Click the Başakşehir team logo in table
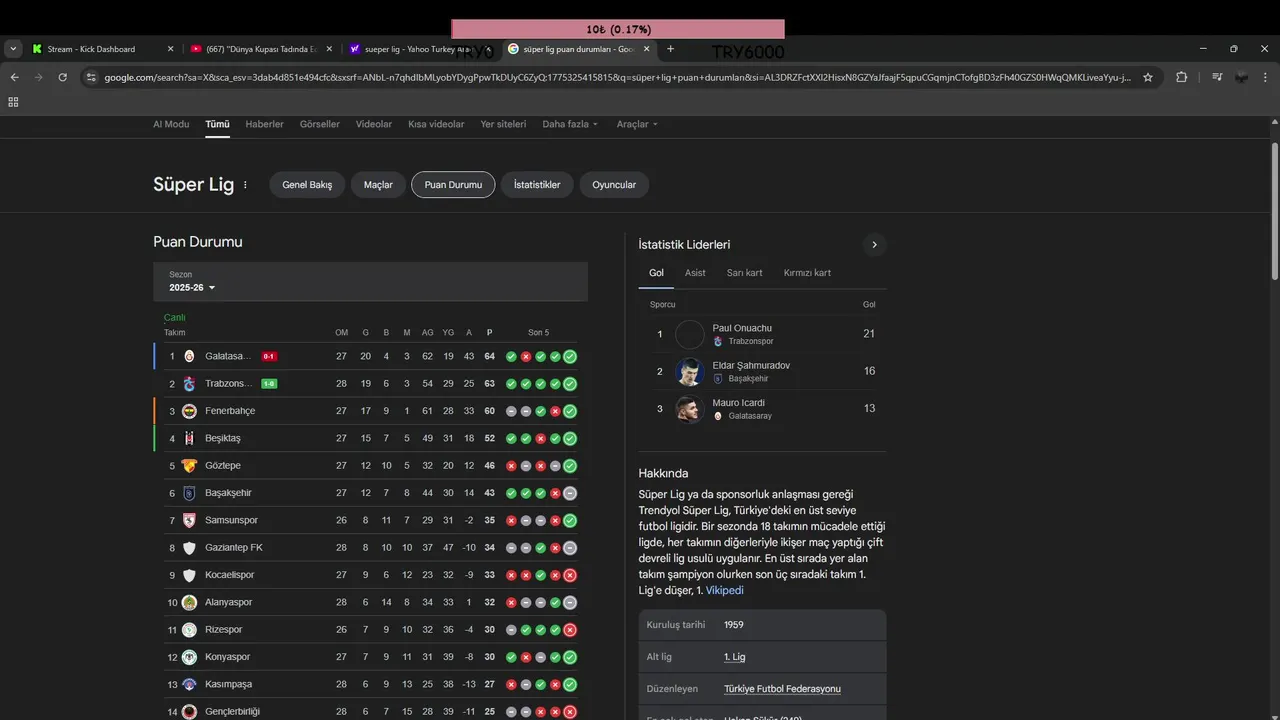 click(189, 493)
